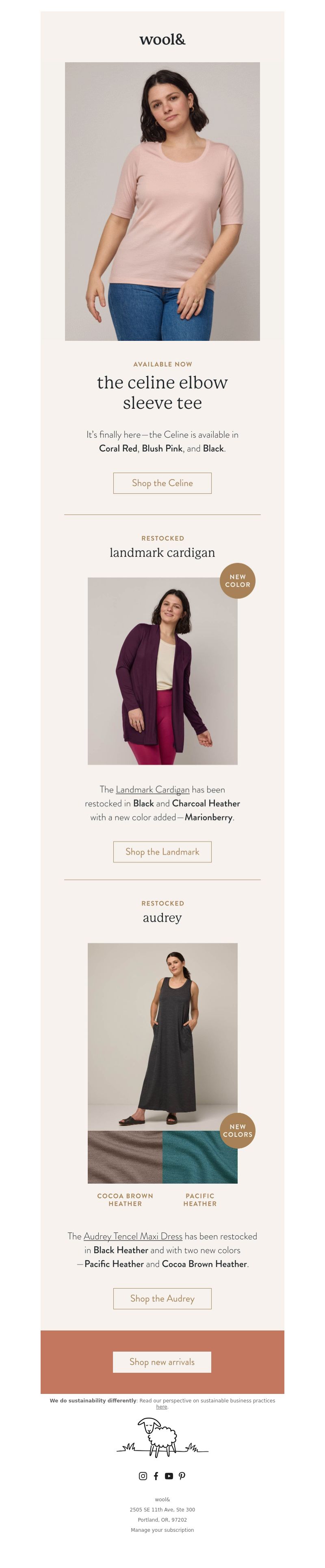Image resolution: width=325 pixels, height=1568 pixels.
Task: Click the Shop the Landmark button
Action: point(162,852)
